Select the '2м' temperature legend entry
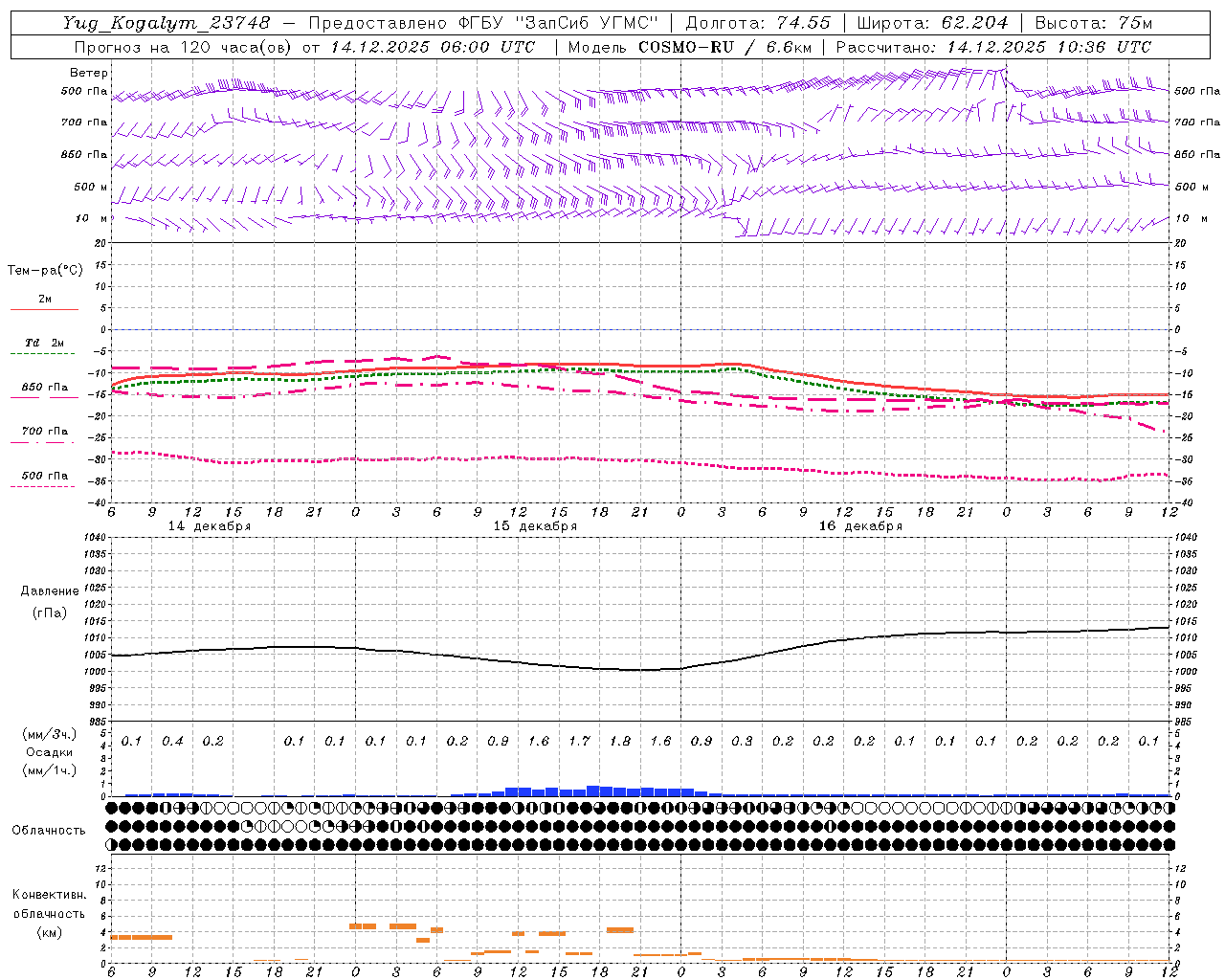The image size is (1225, 980). pyautogui.click(x=45, y=300)
